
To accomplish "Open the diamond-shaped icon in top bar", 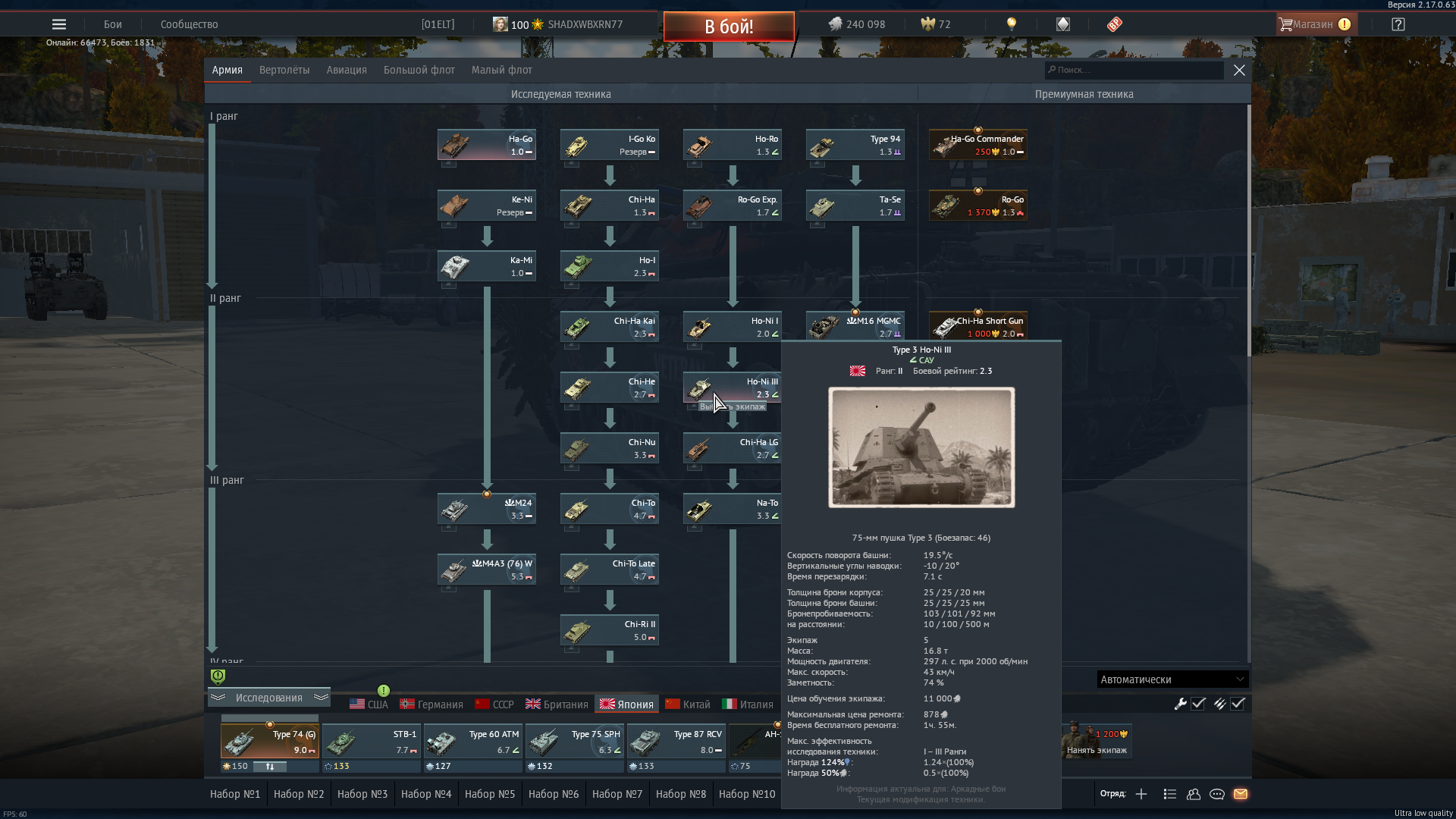I will click(1063, 24).
